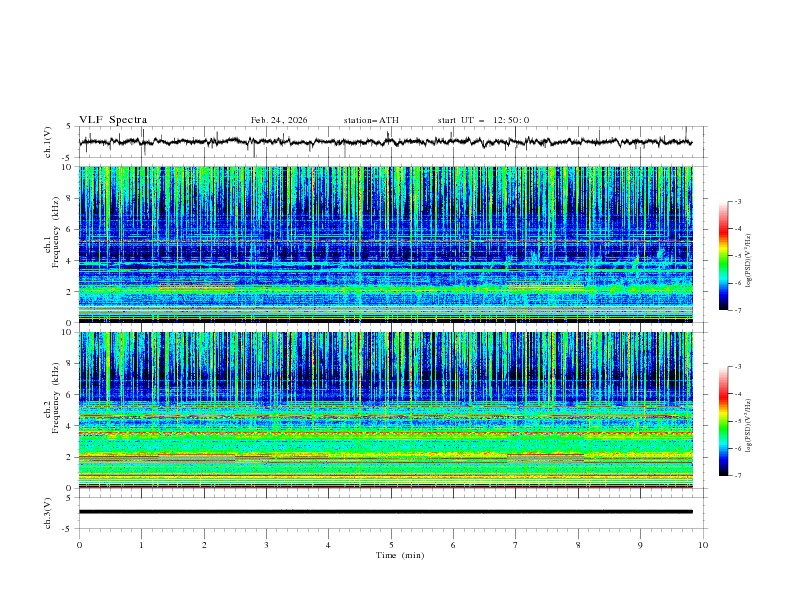Click the "ch.1(V)" axis label
The height and width of the screenshot is (612, 792).
48,142
